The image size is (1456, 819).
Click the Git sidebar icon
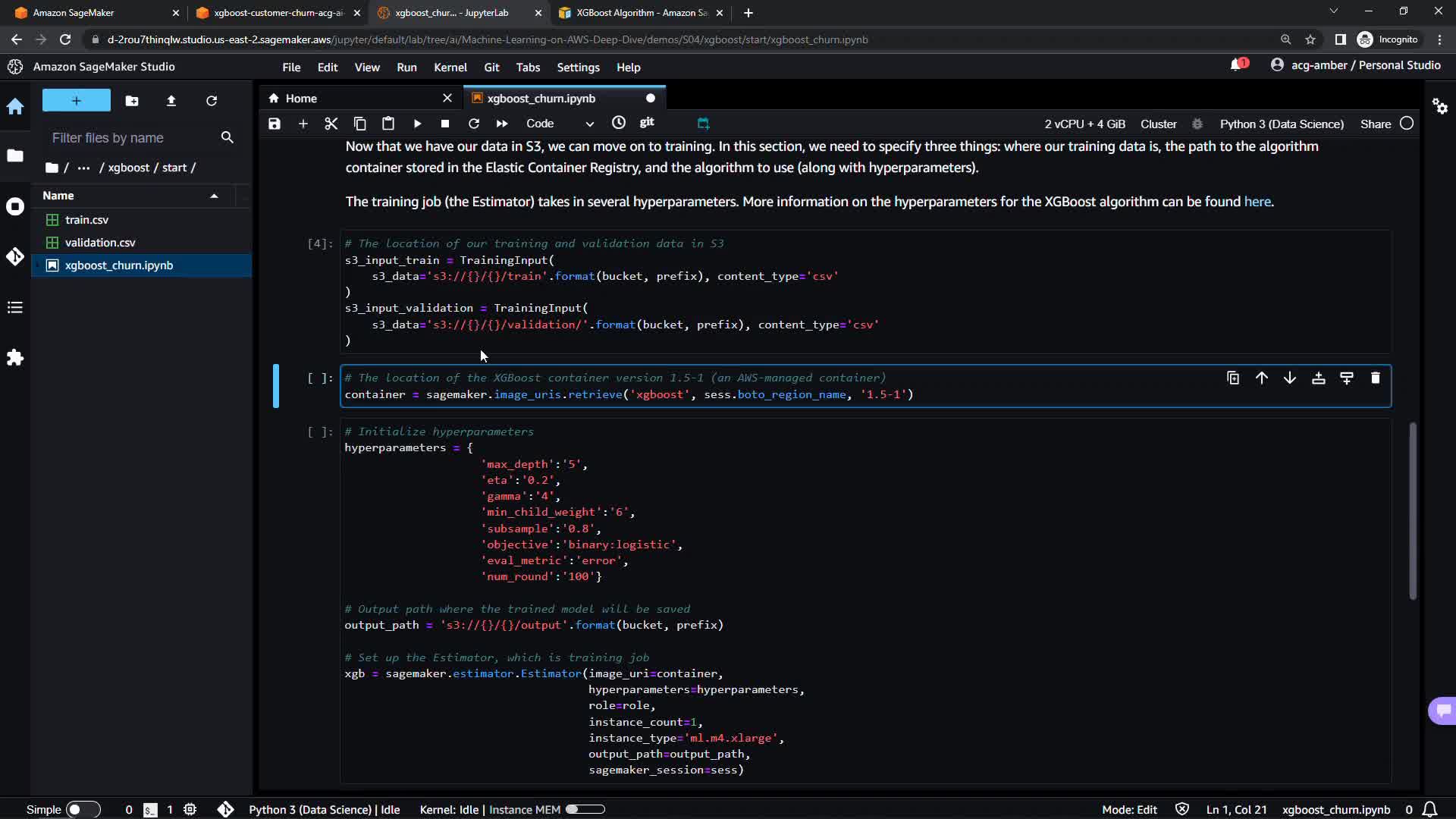(15, 257)
